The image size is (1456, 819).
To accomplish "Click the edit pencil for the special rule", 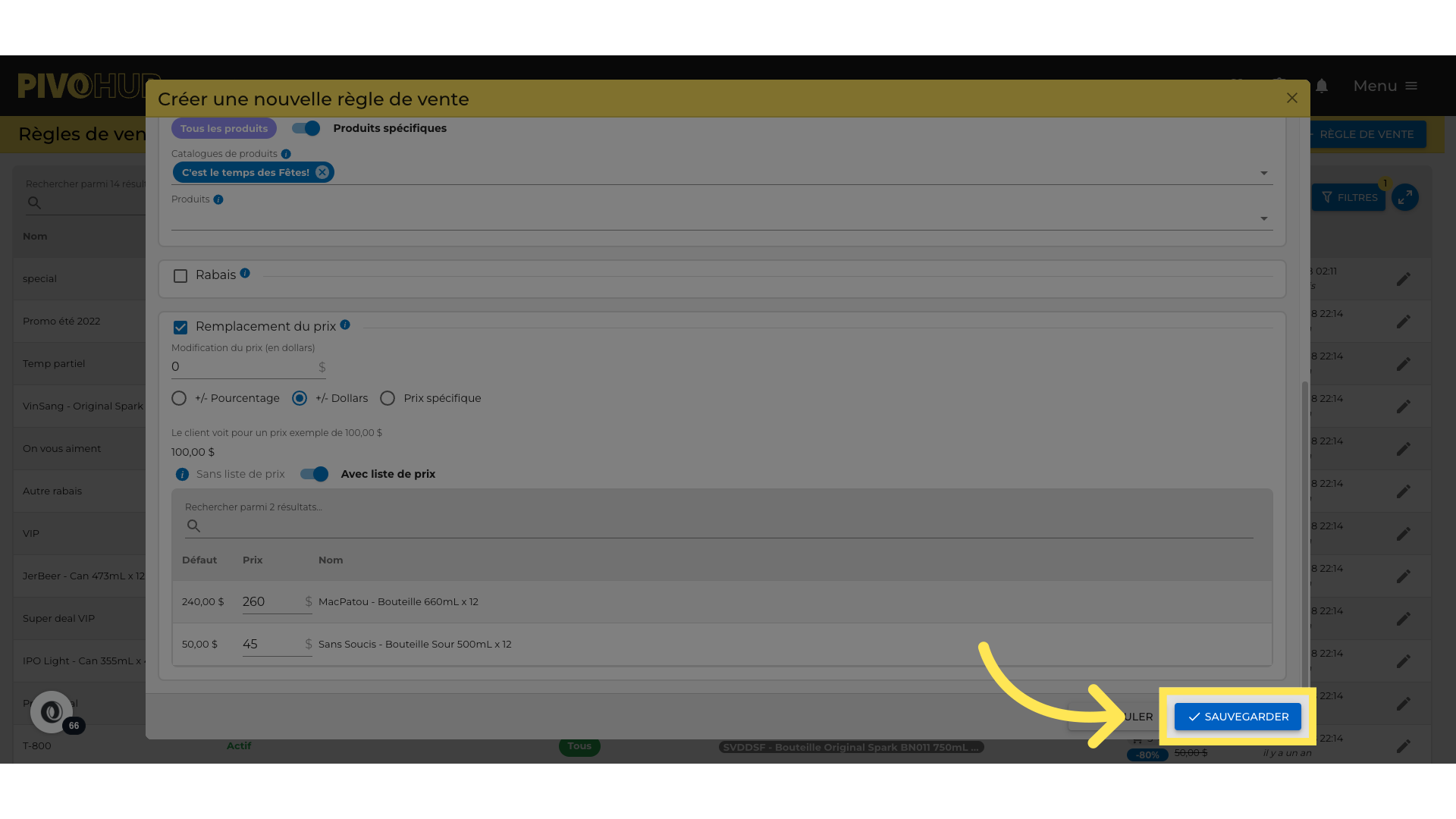I will [x=1403, y=279].
